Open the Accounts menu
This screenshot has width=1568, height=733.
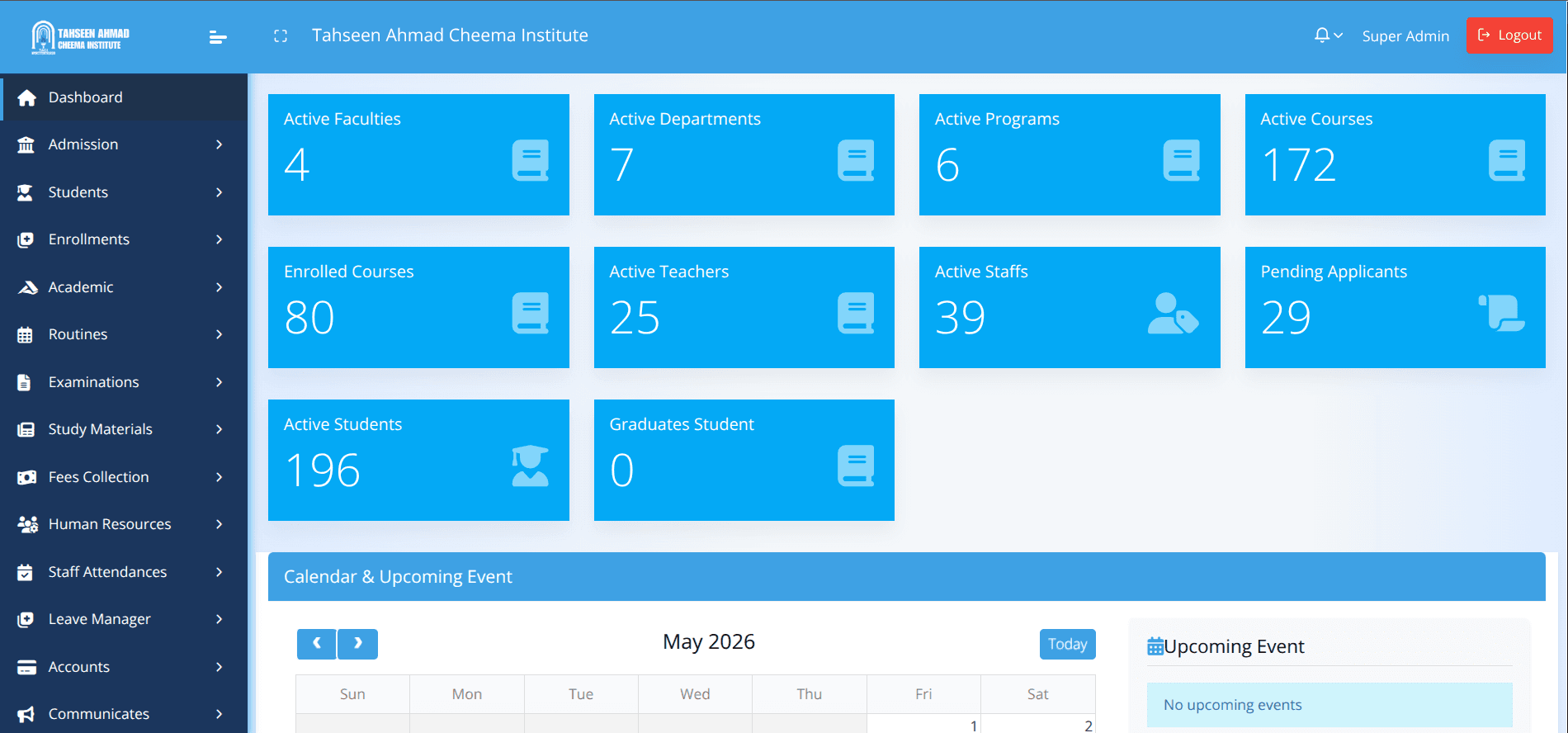[124, 667]
